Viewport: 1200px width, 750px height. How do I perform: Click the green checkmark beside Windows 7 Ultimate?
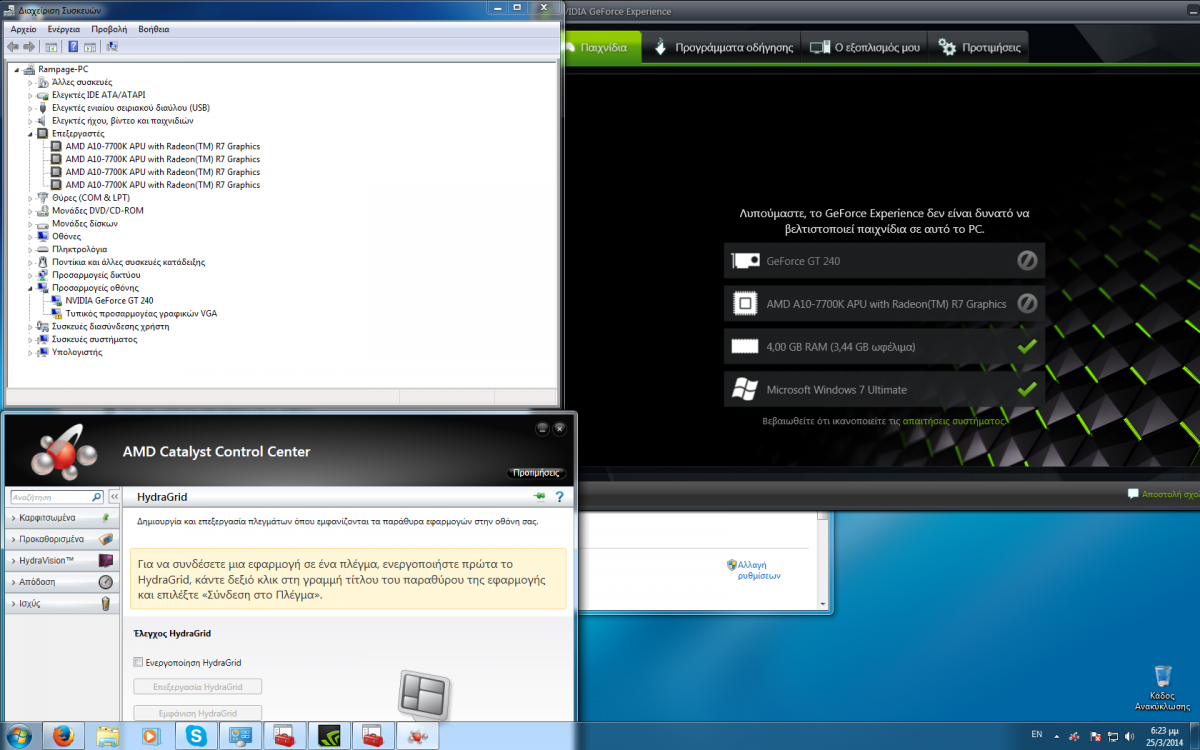pyautogui.click(x=1027, y=389)
